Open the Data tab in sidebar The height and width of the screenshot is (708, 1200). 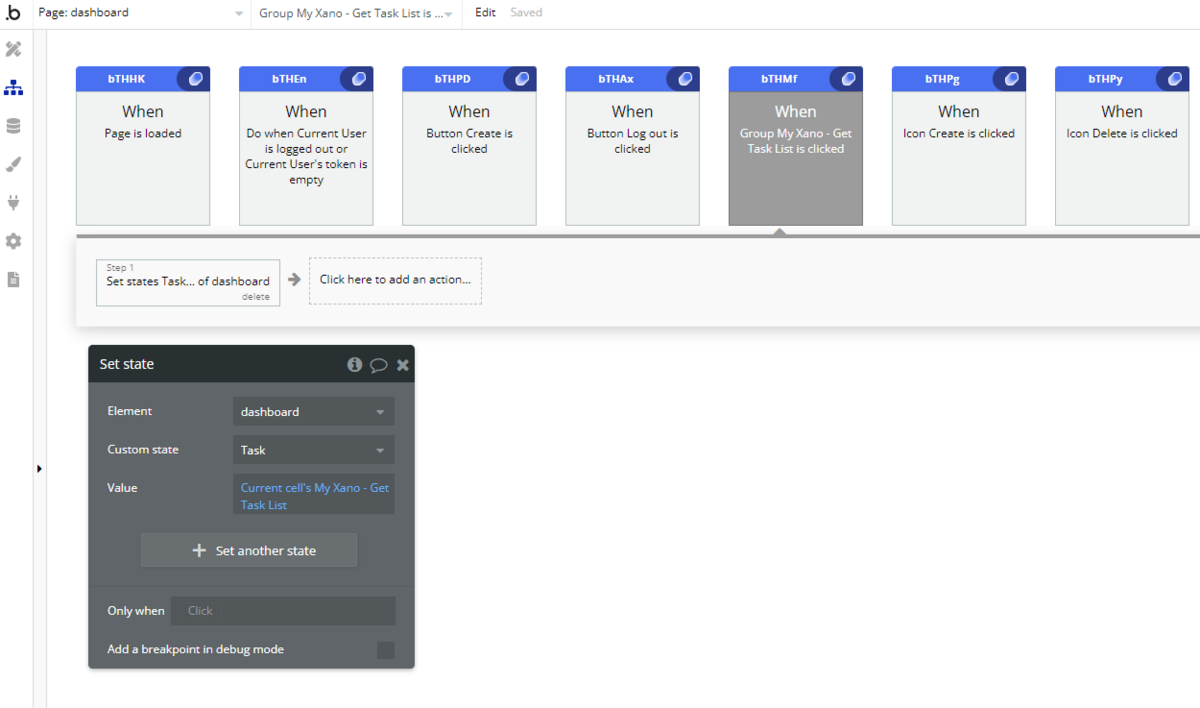[13, 126]
